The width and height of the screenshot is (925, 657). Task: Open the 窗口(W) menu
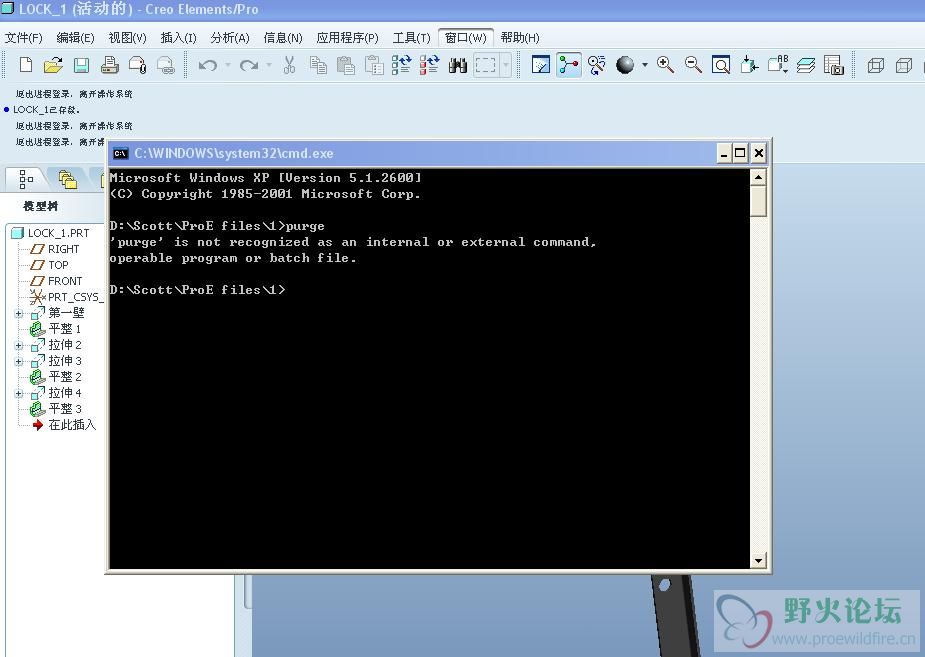point(466,38)
